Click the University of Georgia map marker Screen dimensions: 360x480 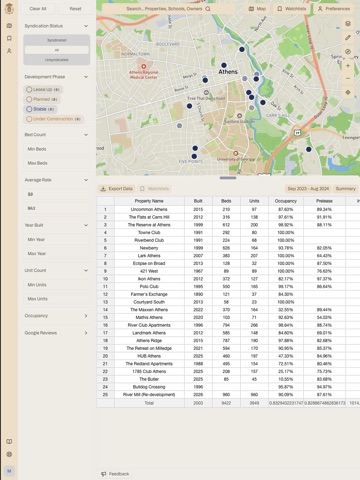236,153
